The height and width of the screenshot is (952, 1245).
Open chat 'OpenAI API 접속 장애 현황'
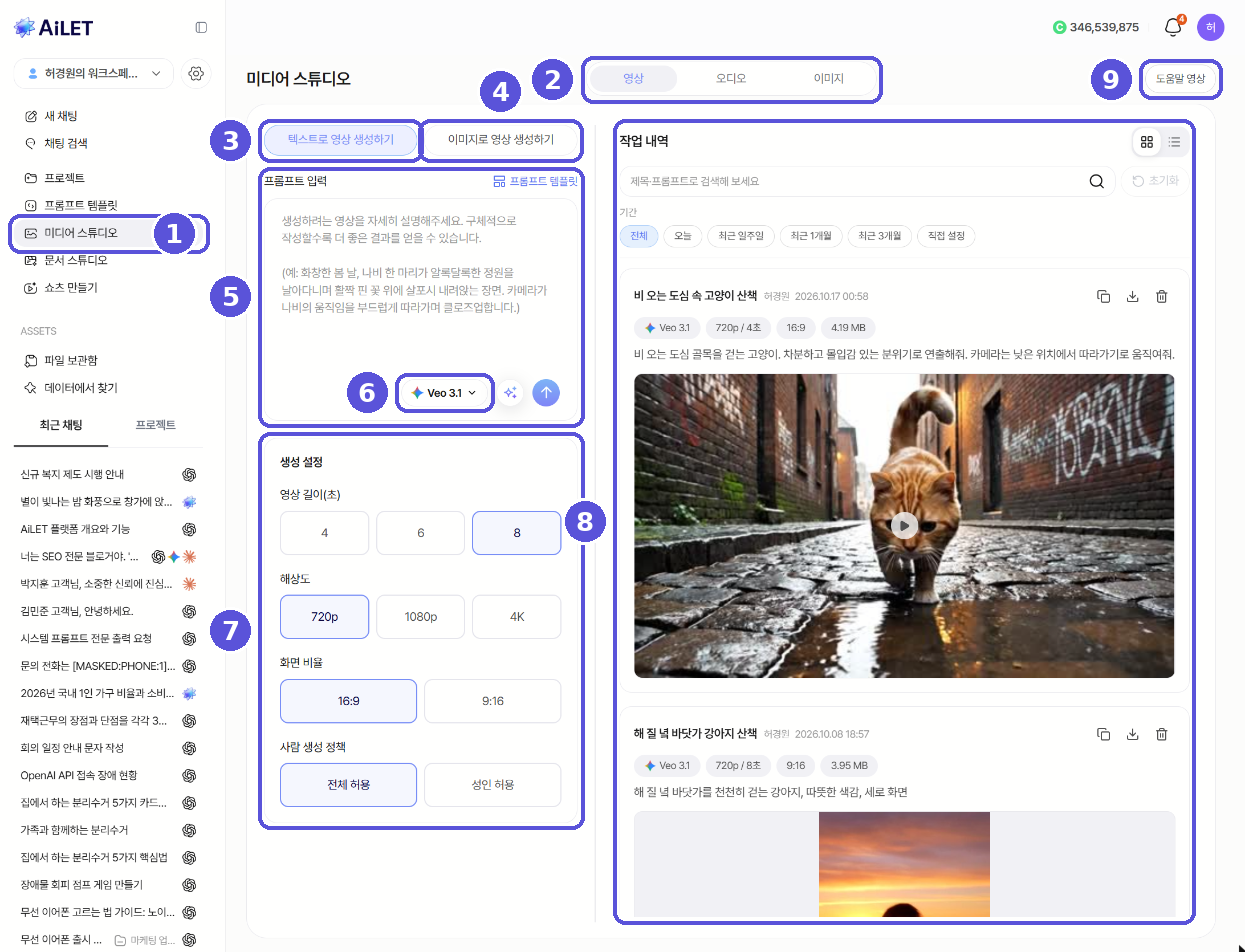point(79,775)
